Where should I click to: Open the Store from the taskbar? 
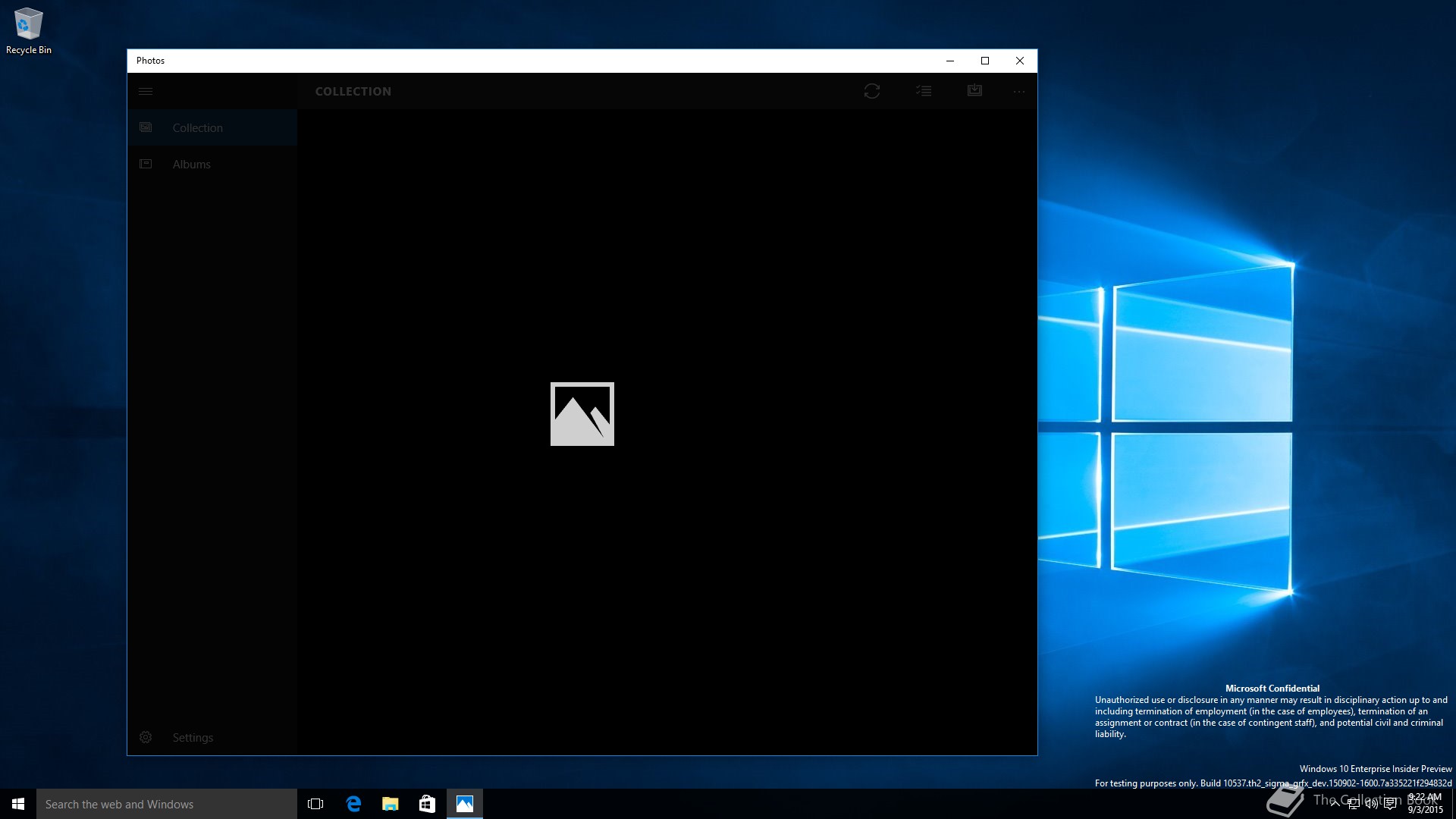click(x=427, y=804)
